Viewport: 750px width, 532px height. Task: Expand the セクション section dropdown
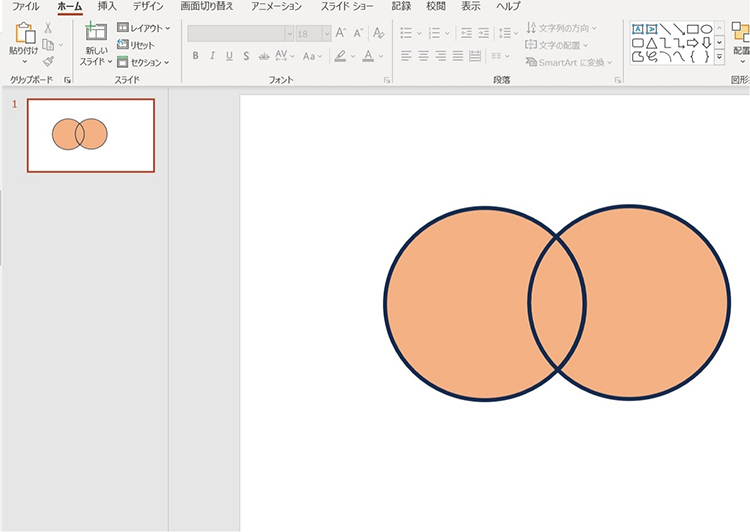(x=144, y=62)
